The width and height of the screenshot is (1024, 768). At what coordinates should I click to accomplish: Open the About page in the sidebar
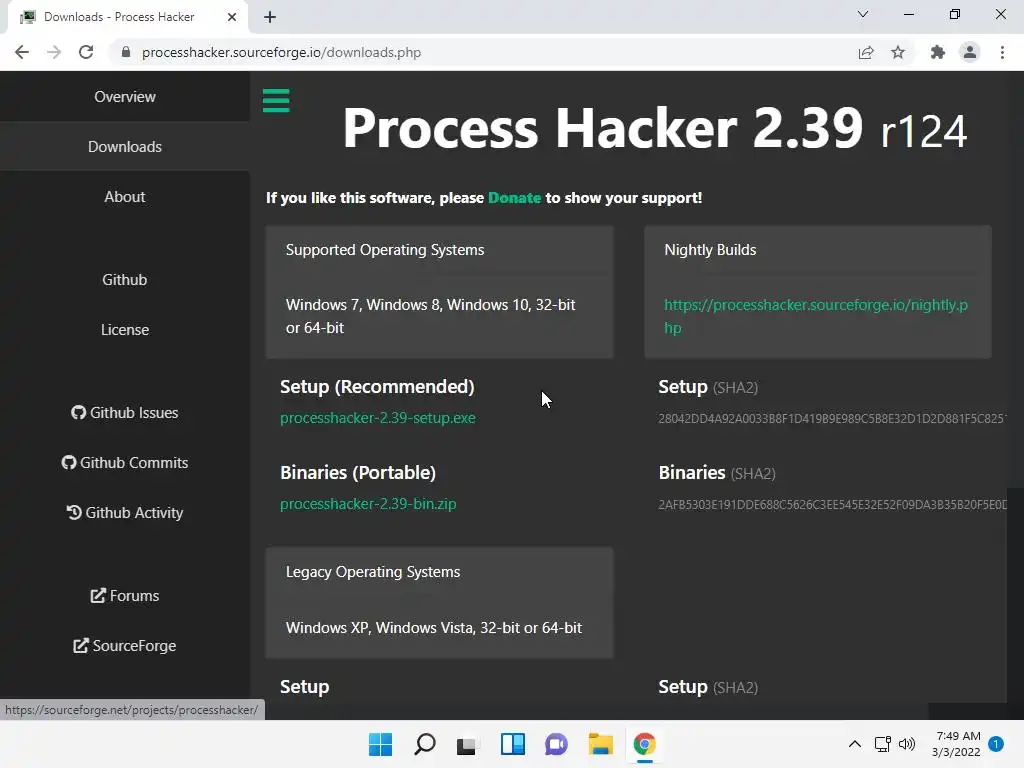click(x=125, y=197)
